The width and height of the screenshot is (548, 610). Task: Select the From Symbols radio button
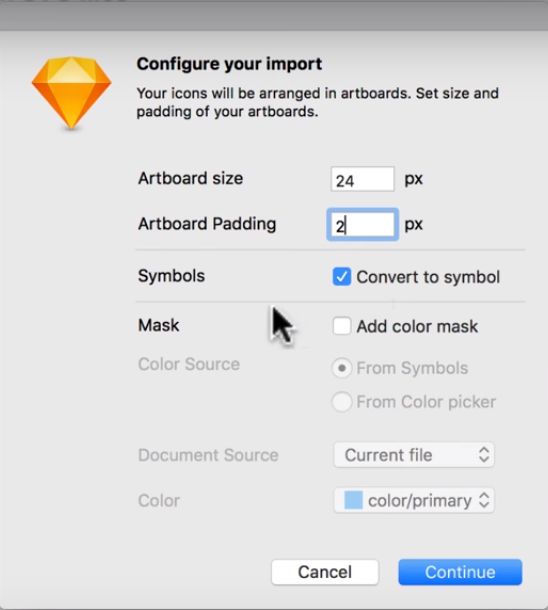(x=342, y=368)
